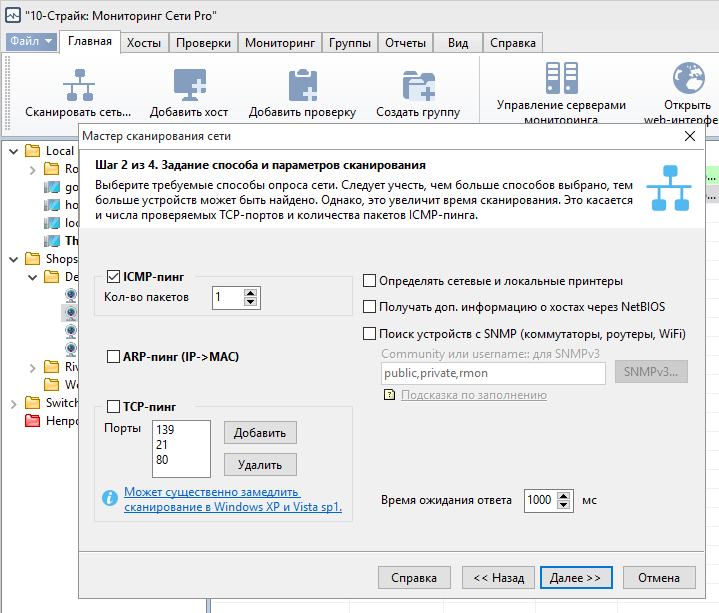Switch to the Вид tab

point(458,43)
